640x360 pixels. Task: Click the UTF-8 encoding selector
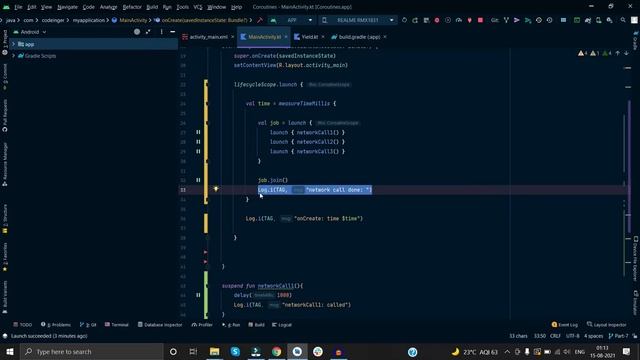[572, 336]
